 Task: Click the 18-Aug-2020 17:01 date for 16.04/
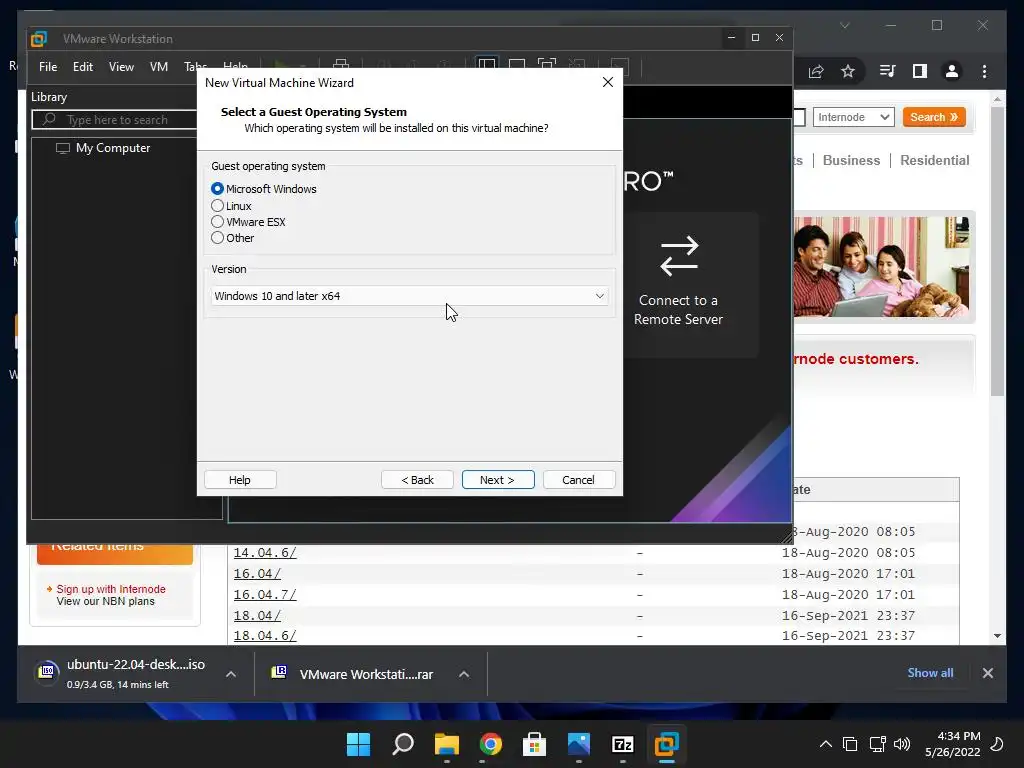tap(848, 573)
